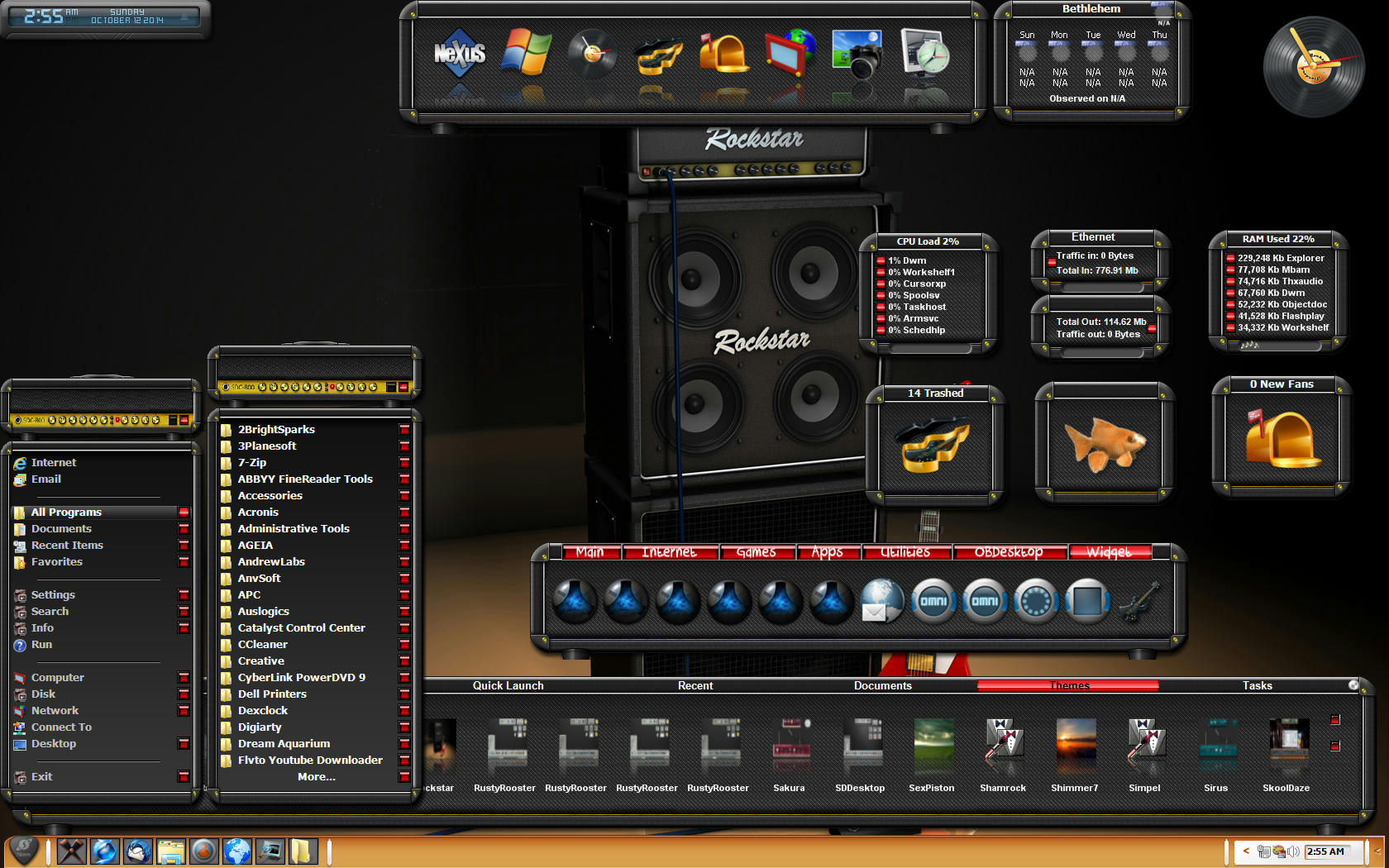Select Run in the start menu

click(41, 645)
